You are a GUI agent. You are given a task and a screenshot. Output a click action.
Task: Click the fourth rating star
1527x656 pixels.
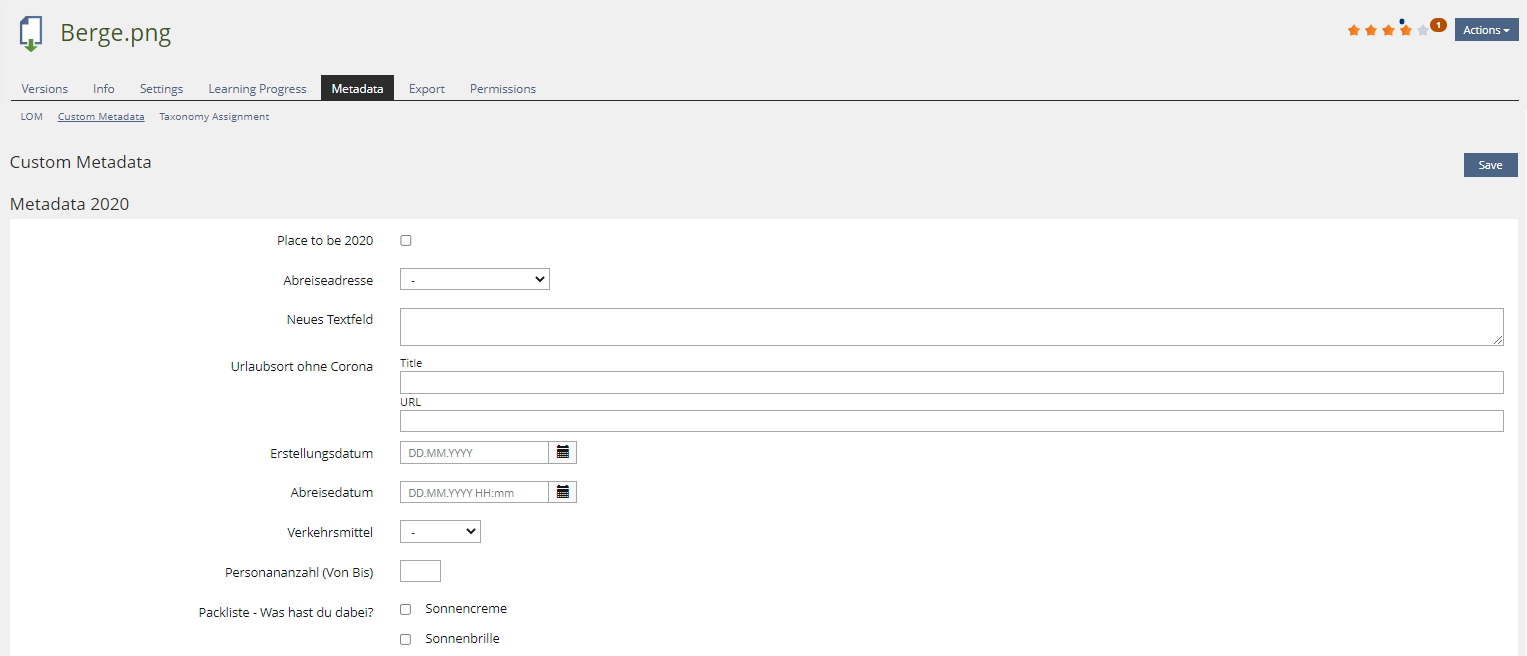coord(1405,30)
